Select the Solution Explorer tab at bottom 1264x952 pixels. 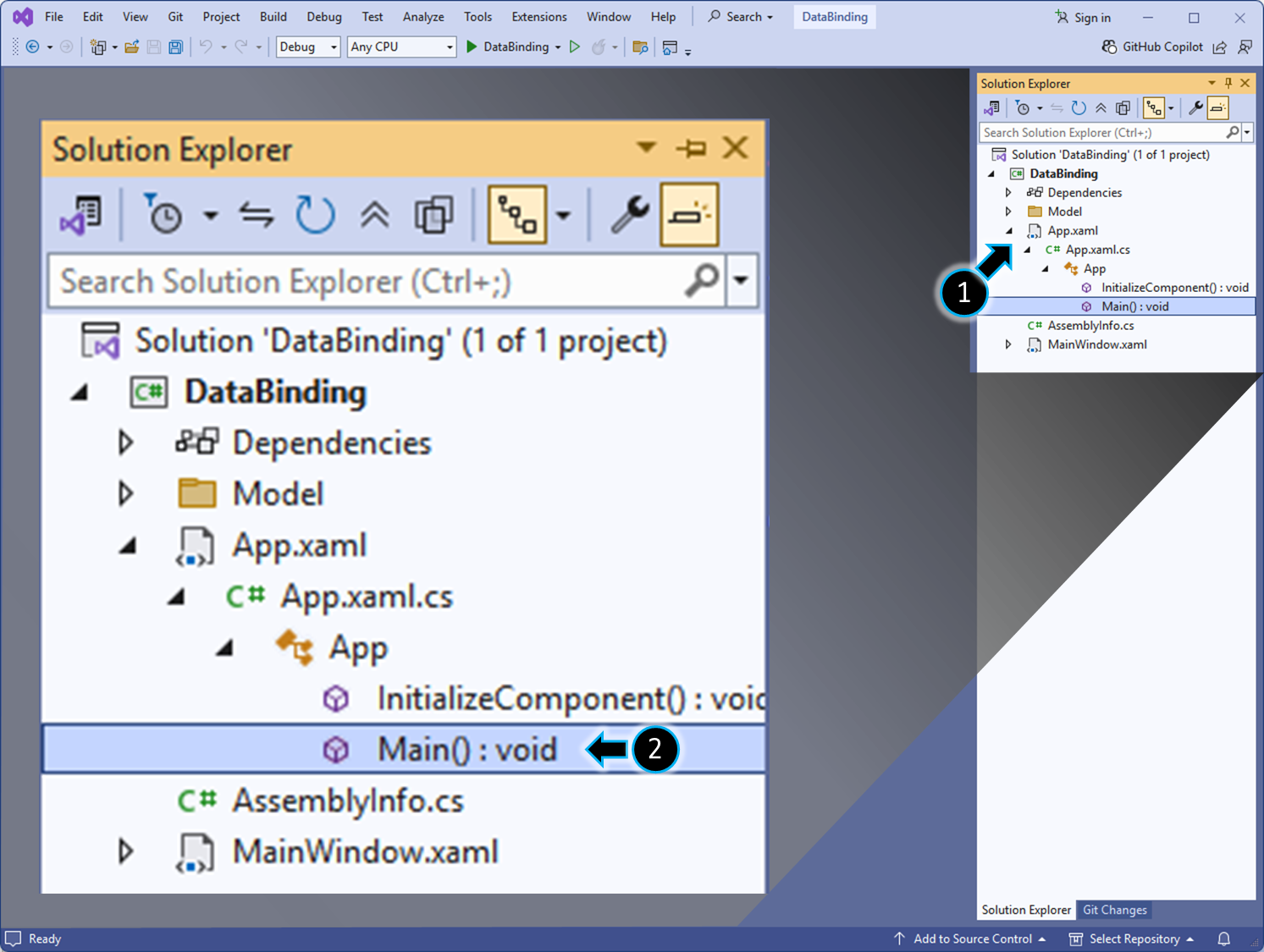tap(1026, 910)
